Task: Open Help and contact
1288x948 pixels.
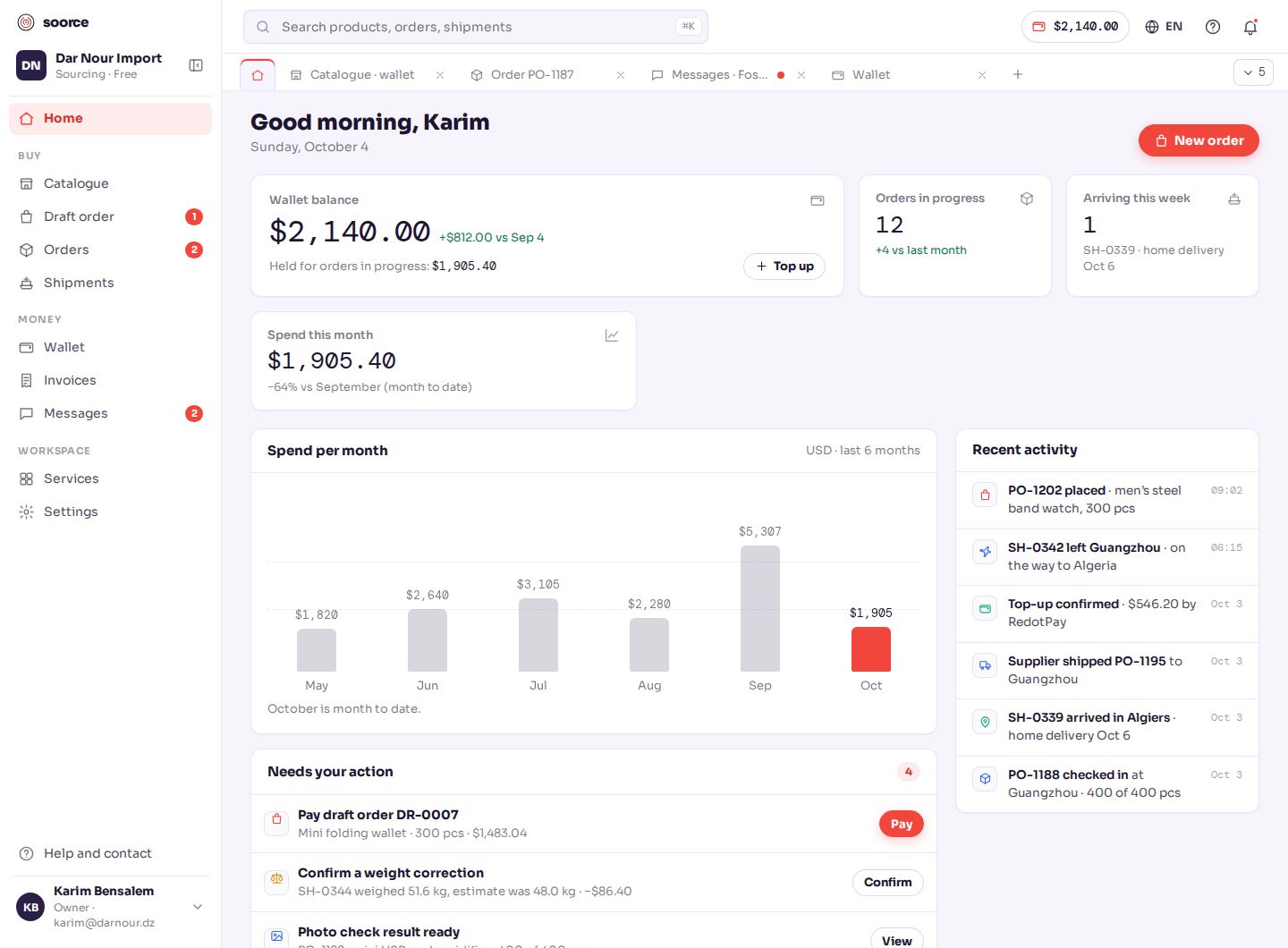Action: point(110,853)
